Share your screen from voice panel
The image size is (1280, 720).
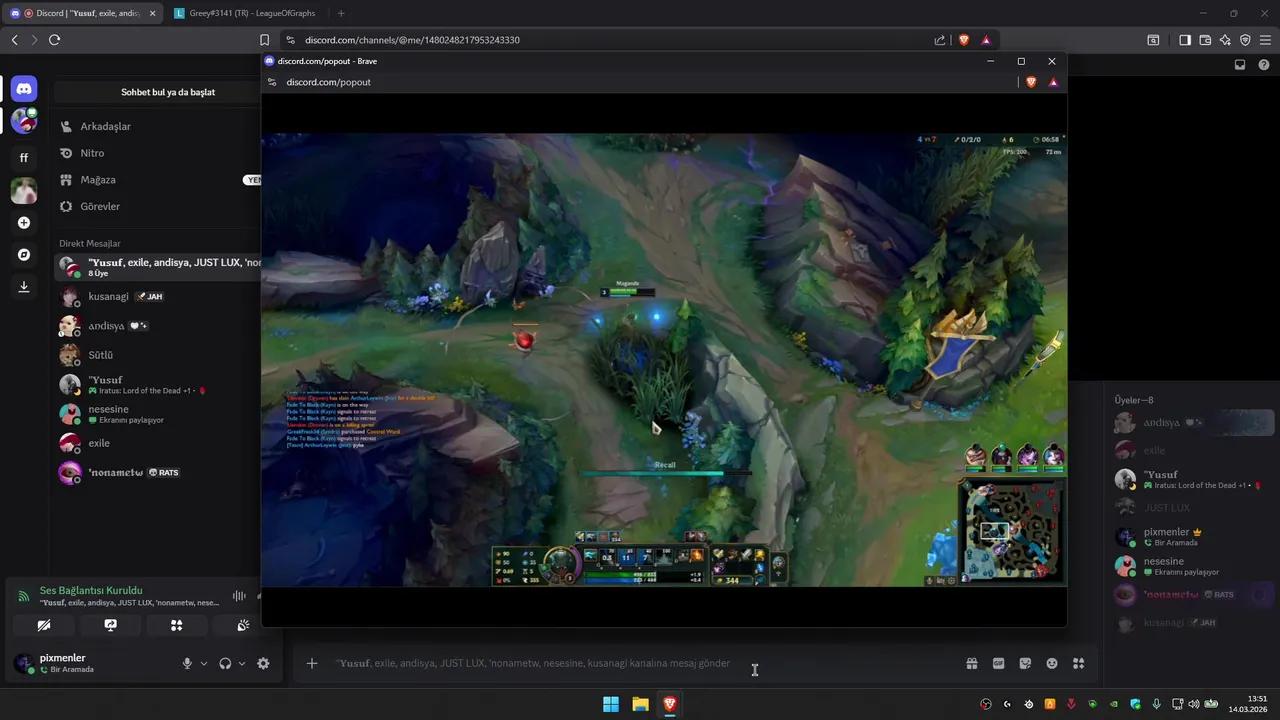coord(110,625)
